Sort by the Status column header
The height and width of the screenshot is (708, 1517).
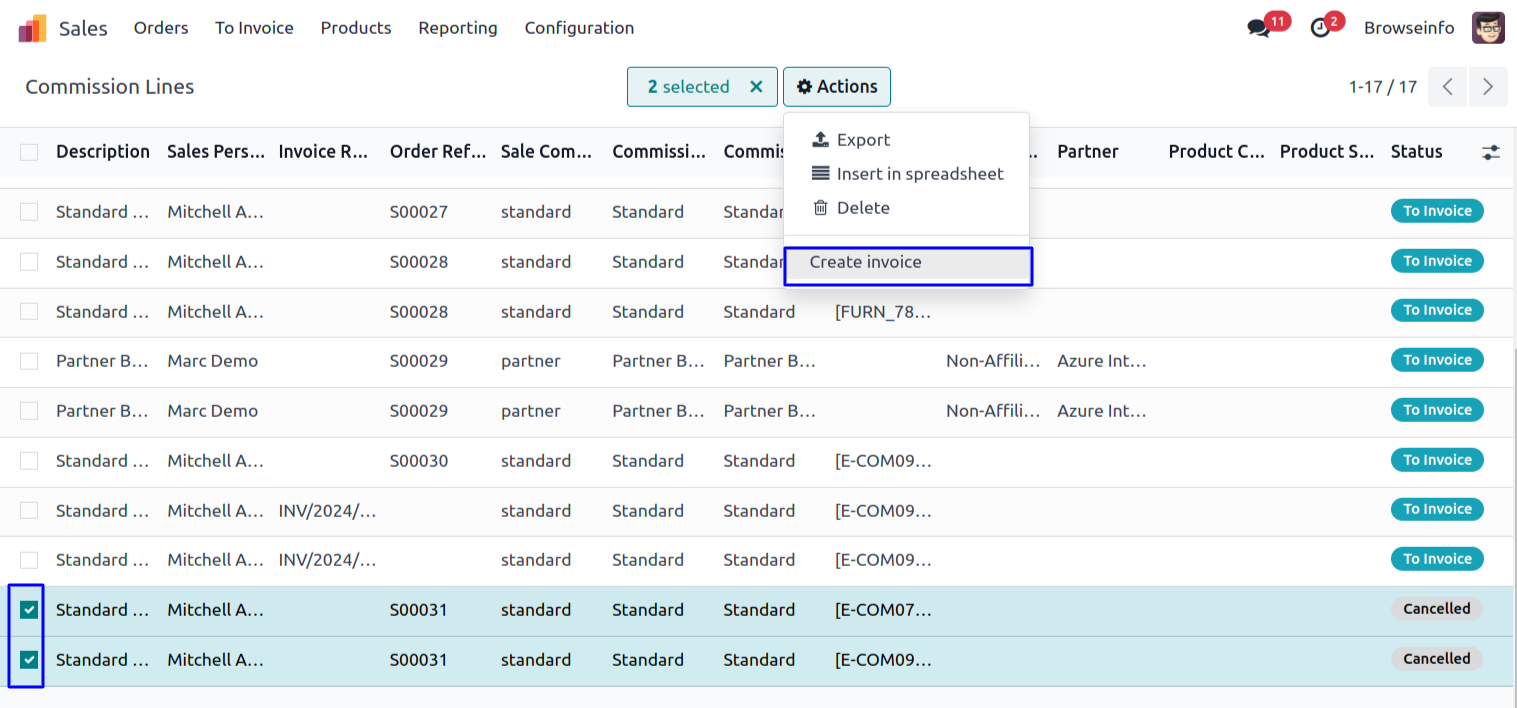[x=1416, y=152]
